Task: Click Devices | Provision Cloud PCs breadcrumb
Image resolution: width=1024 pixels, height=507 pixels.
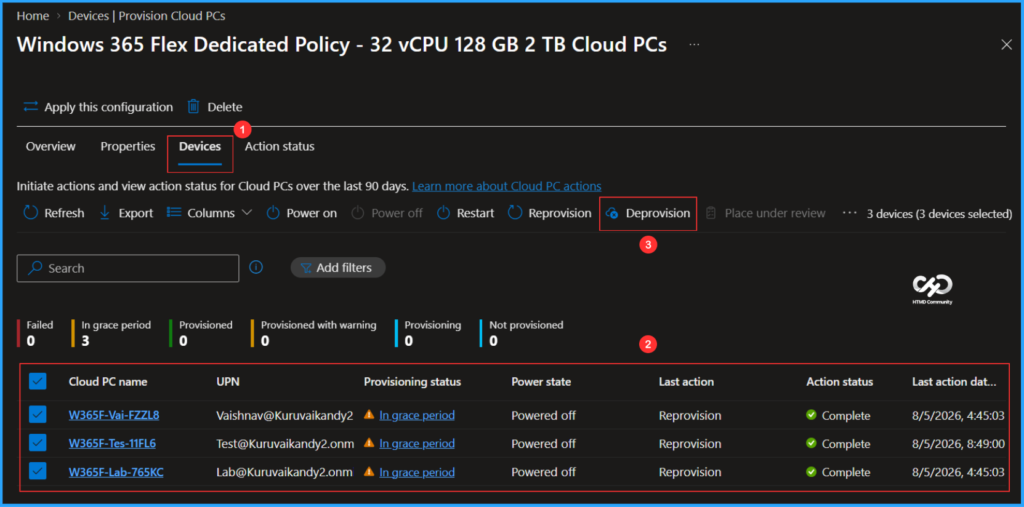Action: [x=147, y=16]
